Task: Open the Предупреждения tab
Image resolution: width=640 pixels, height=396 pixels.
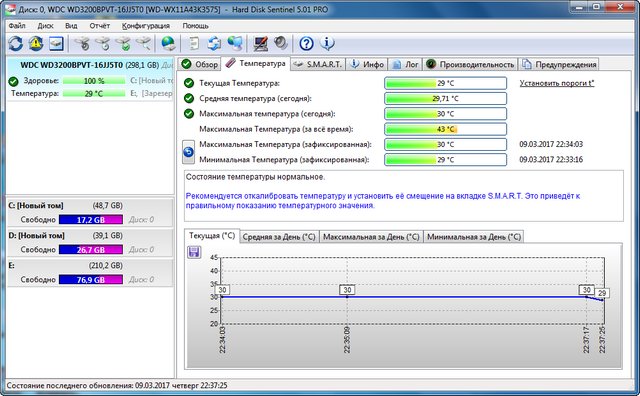Action: click(x=559, y=65)
